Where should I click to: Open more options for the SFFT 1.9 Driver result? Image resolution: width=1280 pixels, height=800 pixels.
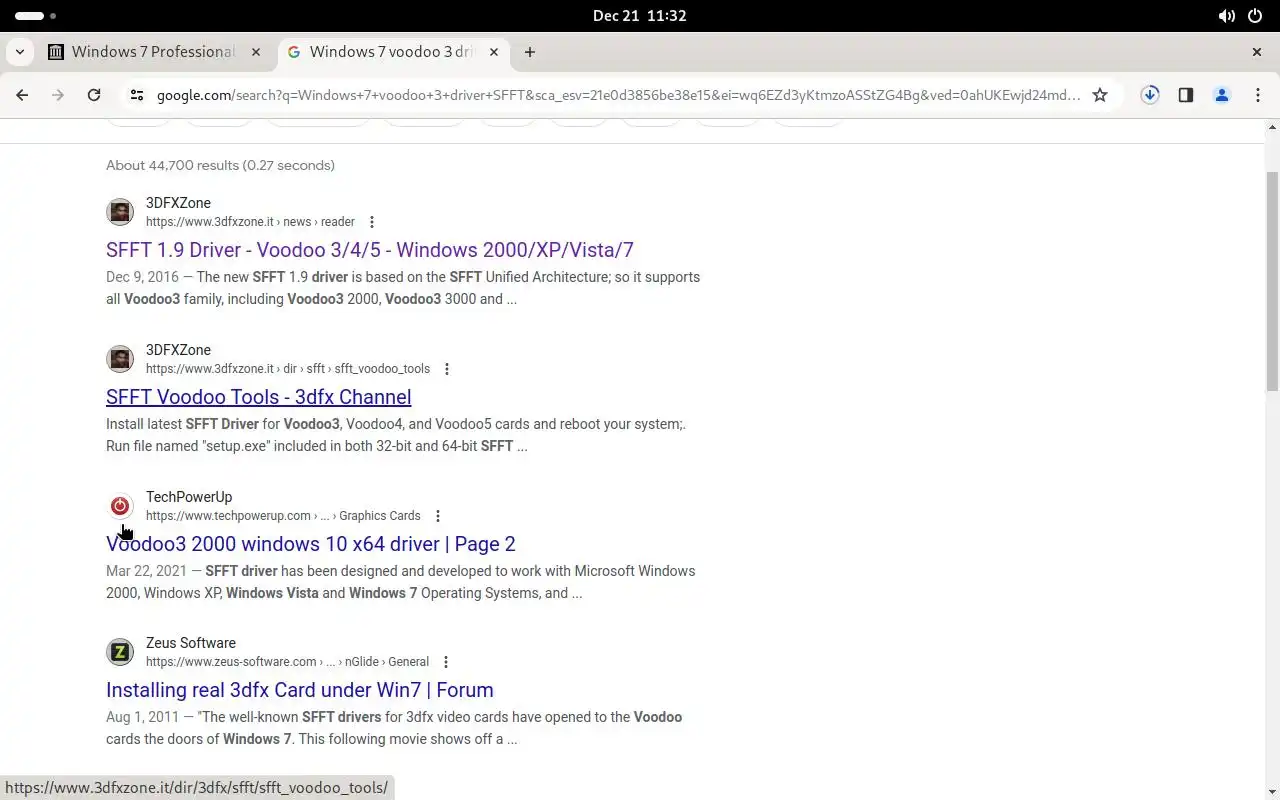372,222
